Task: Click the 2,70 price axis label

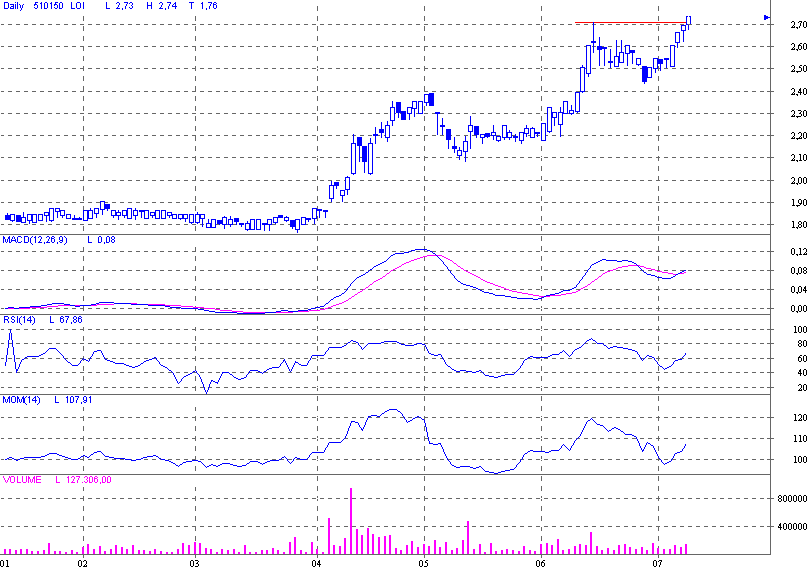Action: 789,24
